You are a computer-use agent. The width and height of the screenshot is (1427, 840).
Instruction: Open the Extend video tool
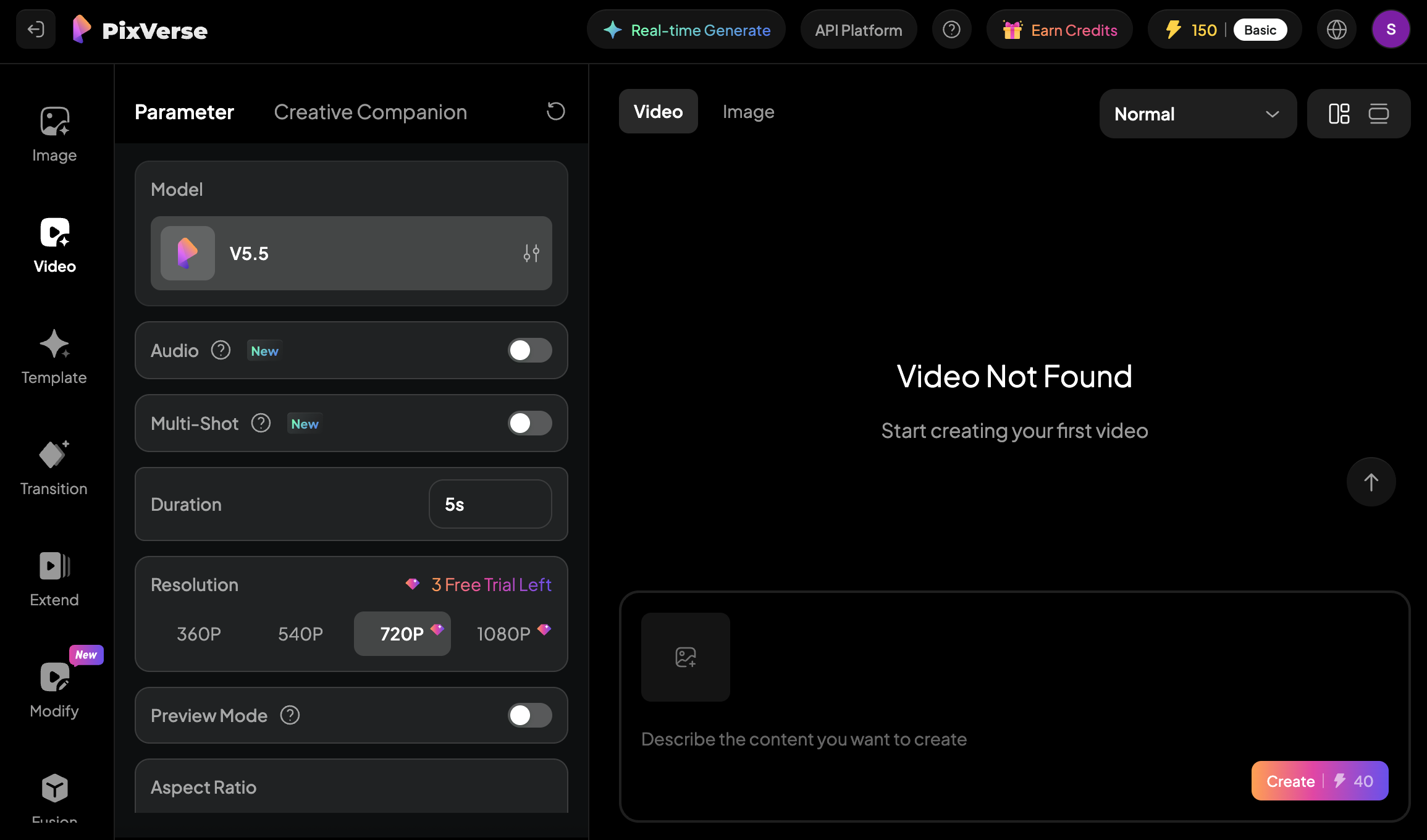[54, 579]
